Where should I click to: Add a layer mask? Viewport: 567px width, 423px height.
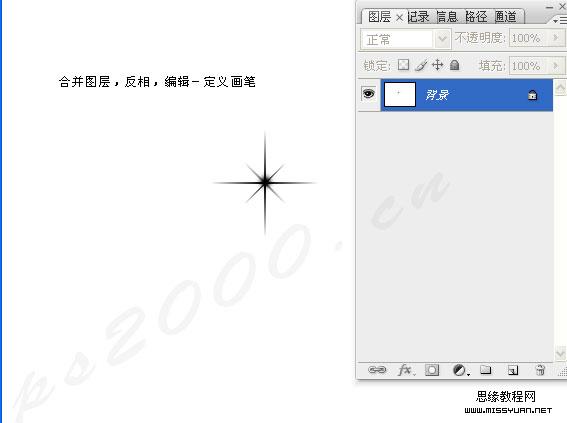coord(432,370)
